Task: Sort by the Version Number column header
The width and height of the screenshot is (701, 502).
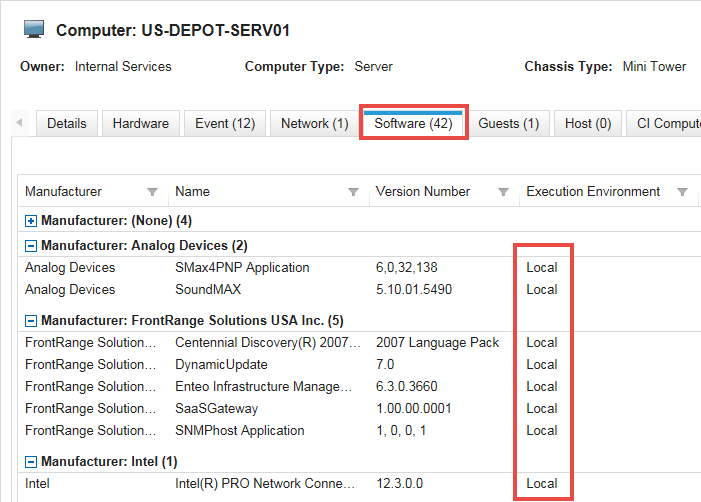Action: pyautogui.click(x=423, y=192)
